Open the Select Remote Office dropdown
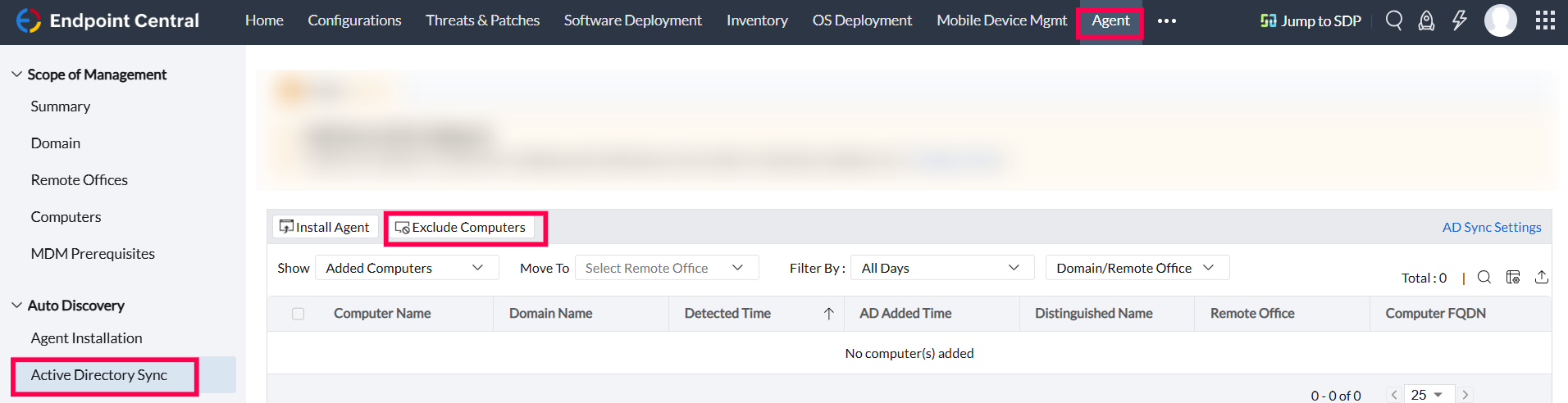 [x=667, y=268]
